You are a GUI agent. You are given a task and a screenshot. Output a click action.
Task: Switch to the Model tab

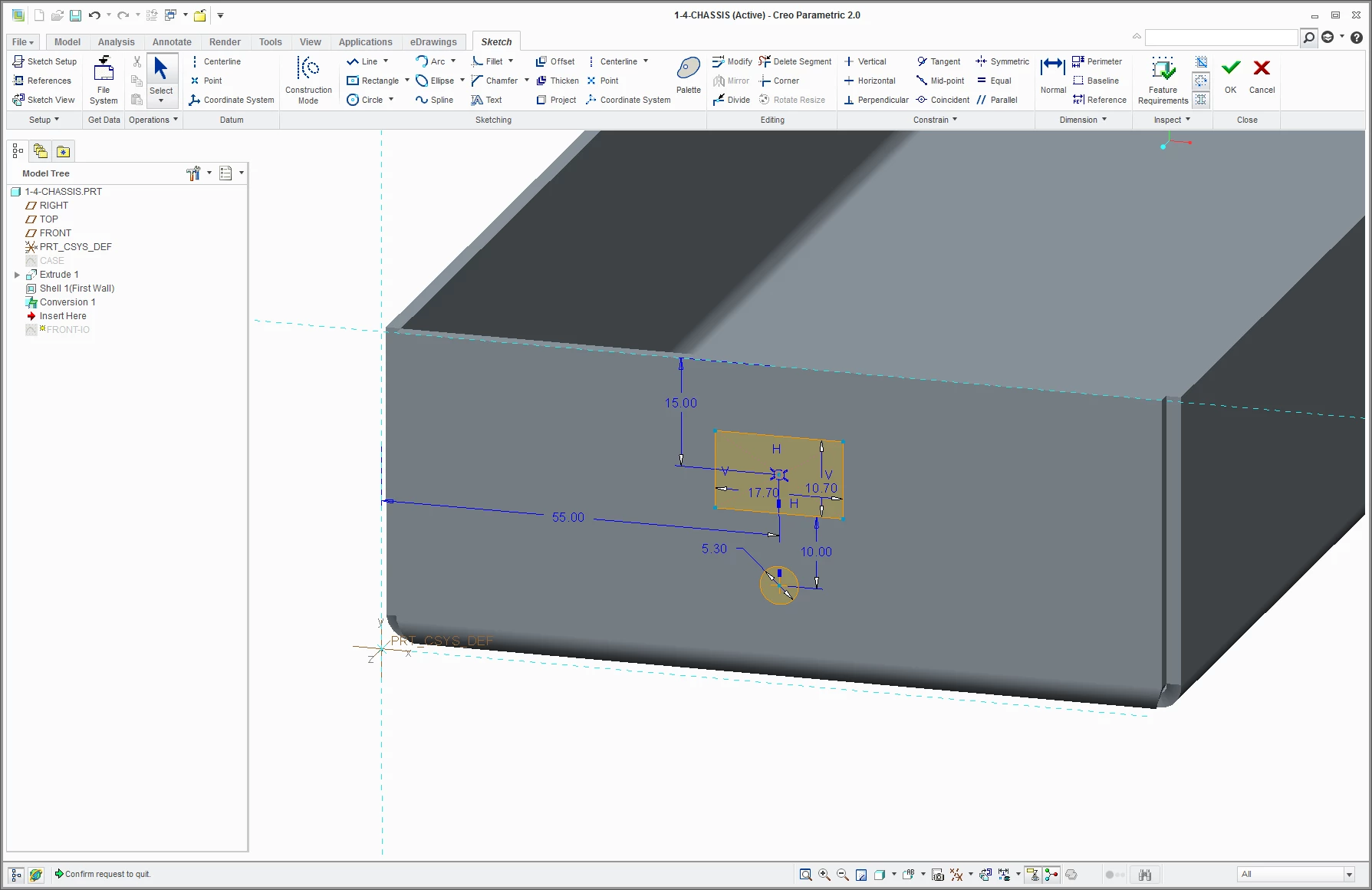pyautogui.click(x=67, y=42)
